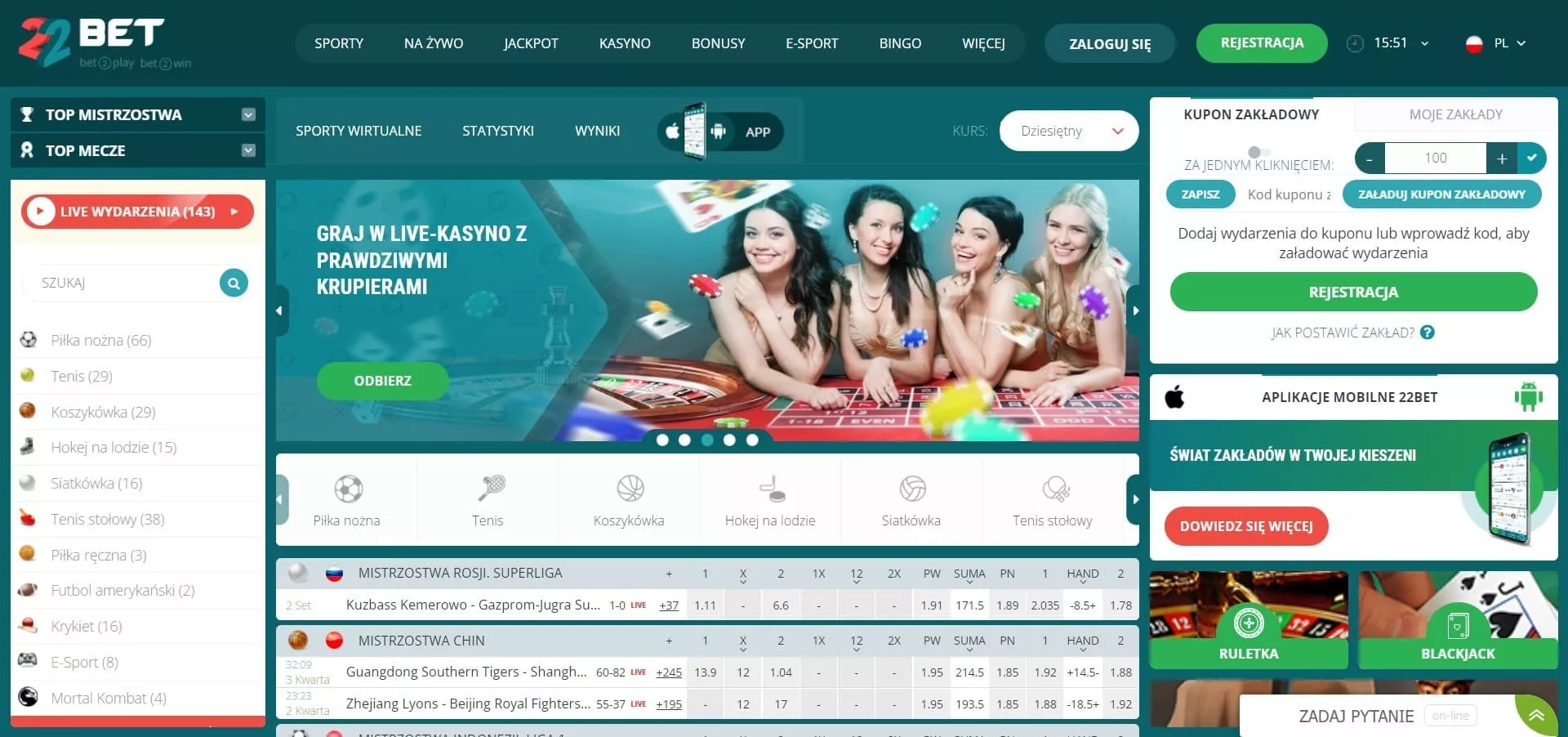This screenshot has height=737, width=1568.
Task: Switch to the Moje Zakłady tab
Action: (1455, 114)
